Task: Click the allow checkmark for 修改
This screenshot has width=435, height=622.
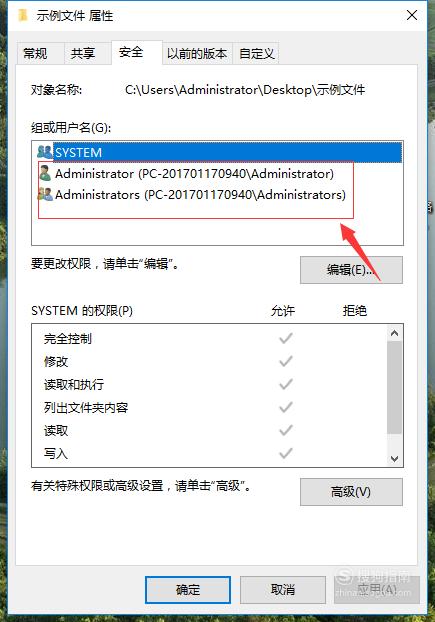Action: coord(286,361)
